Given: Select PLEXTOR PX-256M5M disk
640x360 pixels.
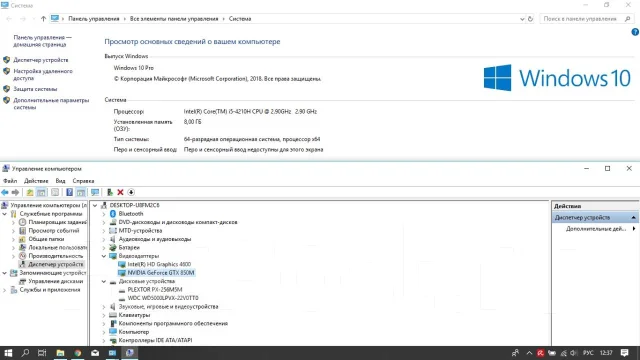Looking at the screenshot, I should tap(155, 290).
